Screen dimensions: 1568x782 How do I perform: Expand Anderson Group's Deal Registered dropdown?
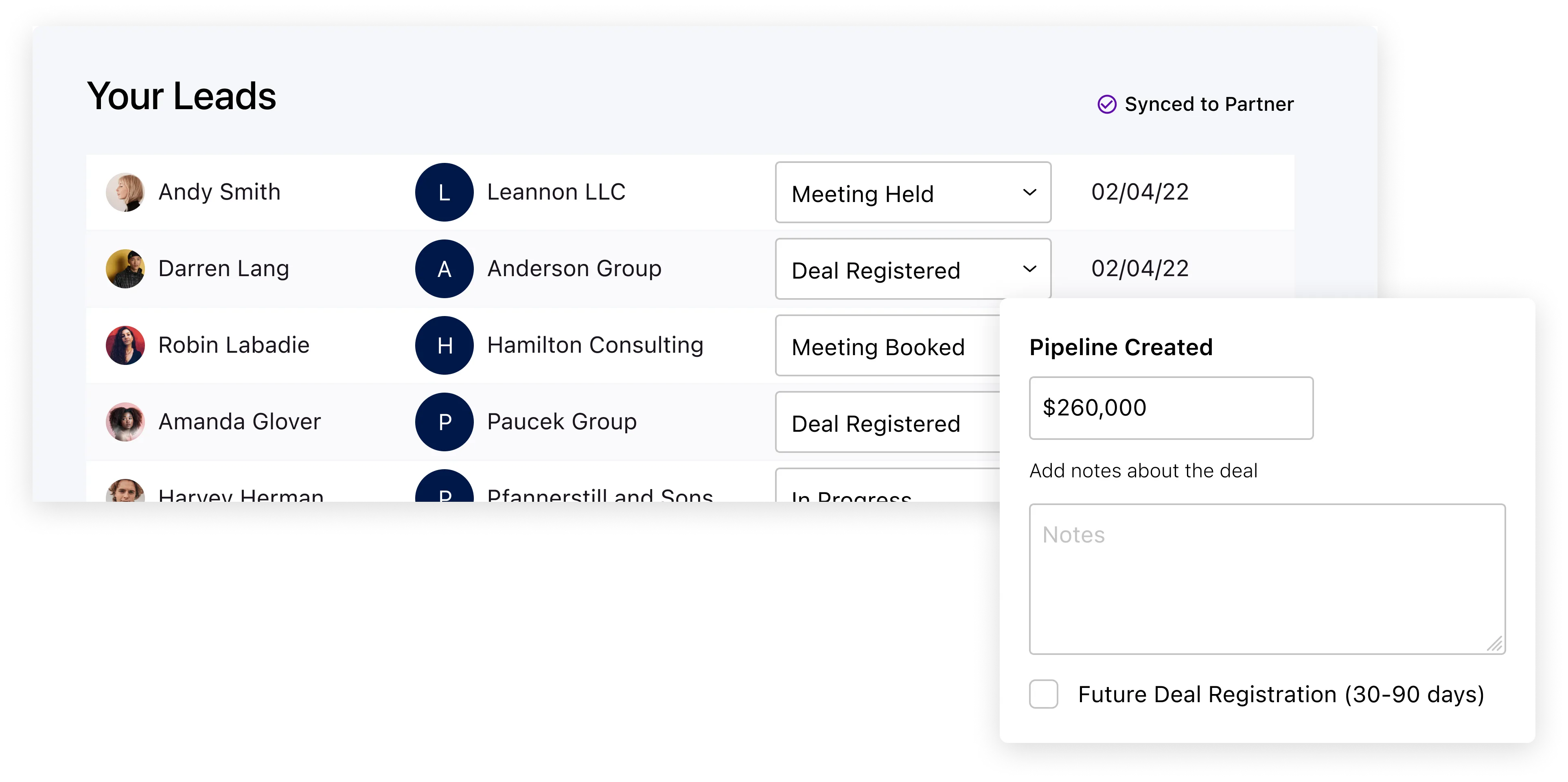[x=913, y=268]
